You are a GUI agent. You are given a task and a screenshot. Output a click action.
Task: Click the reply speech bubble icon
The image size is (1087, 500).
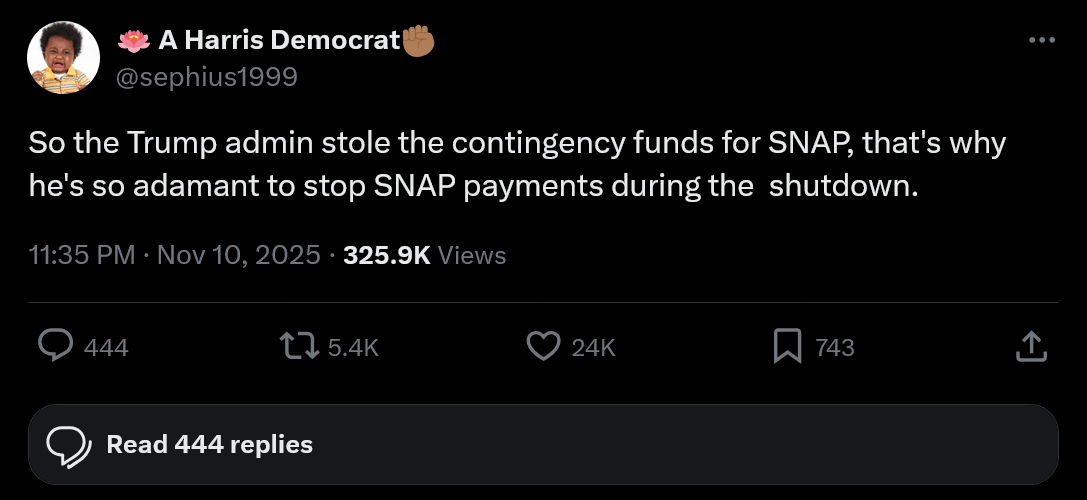pyautogui.click(x=54, y=346)
